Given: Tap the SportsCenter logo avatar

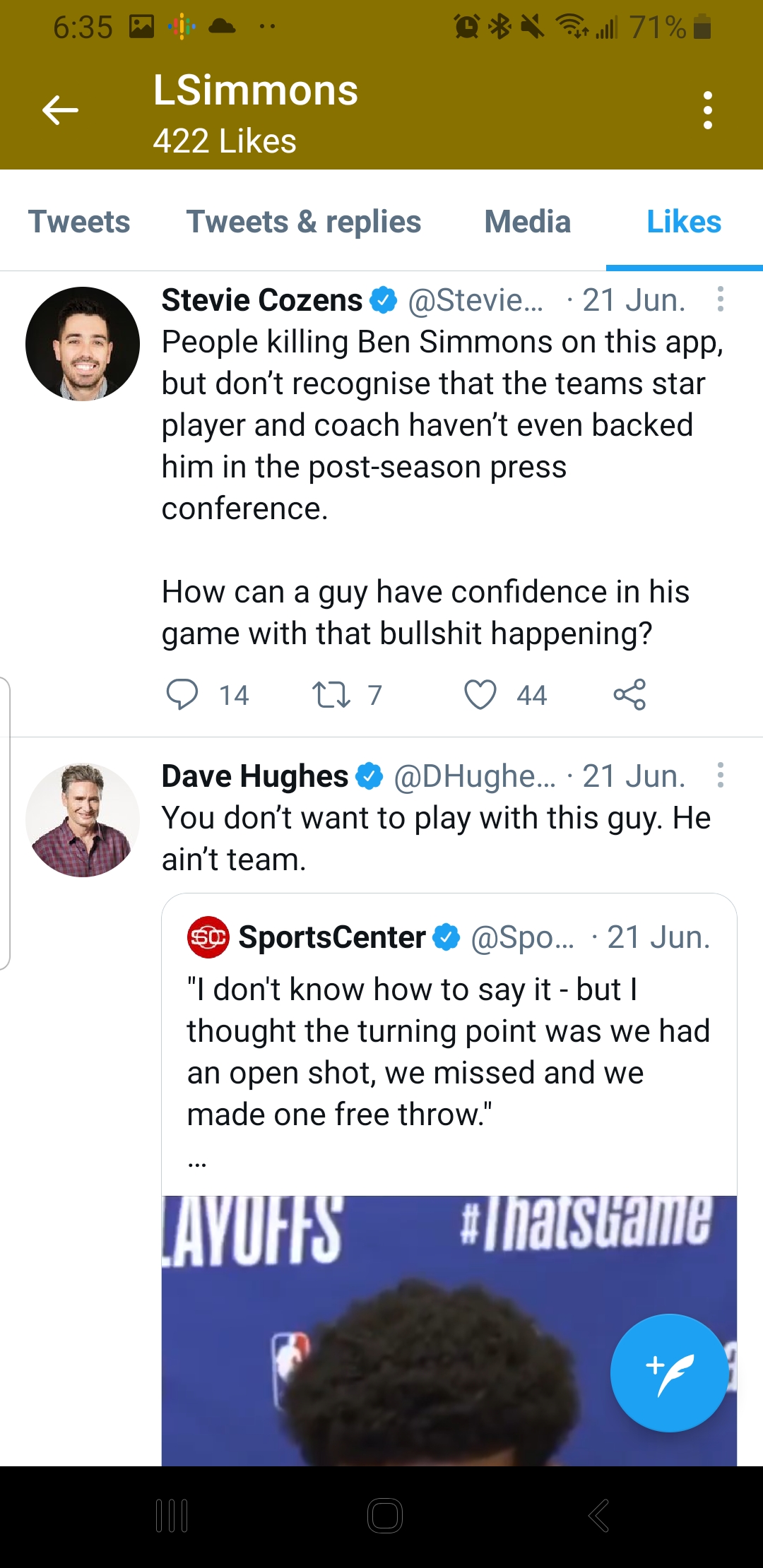Looking at the screenshot, I should 208,937.
